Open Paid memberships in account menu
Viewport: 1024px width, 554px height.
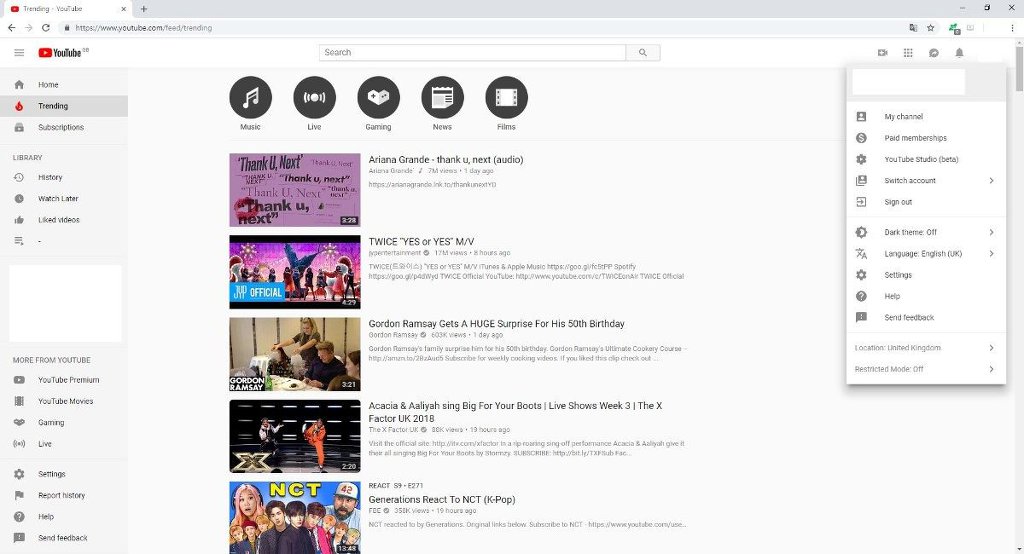point(926,138)
